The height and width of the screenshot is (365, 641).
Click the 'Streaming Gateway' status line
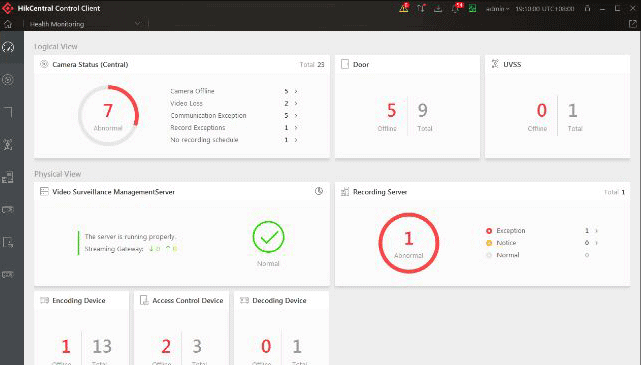pyautogui.click(x=131, y=249)
